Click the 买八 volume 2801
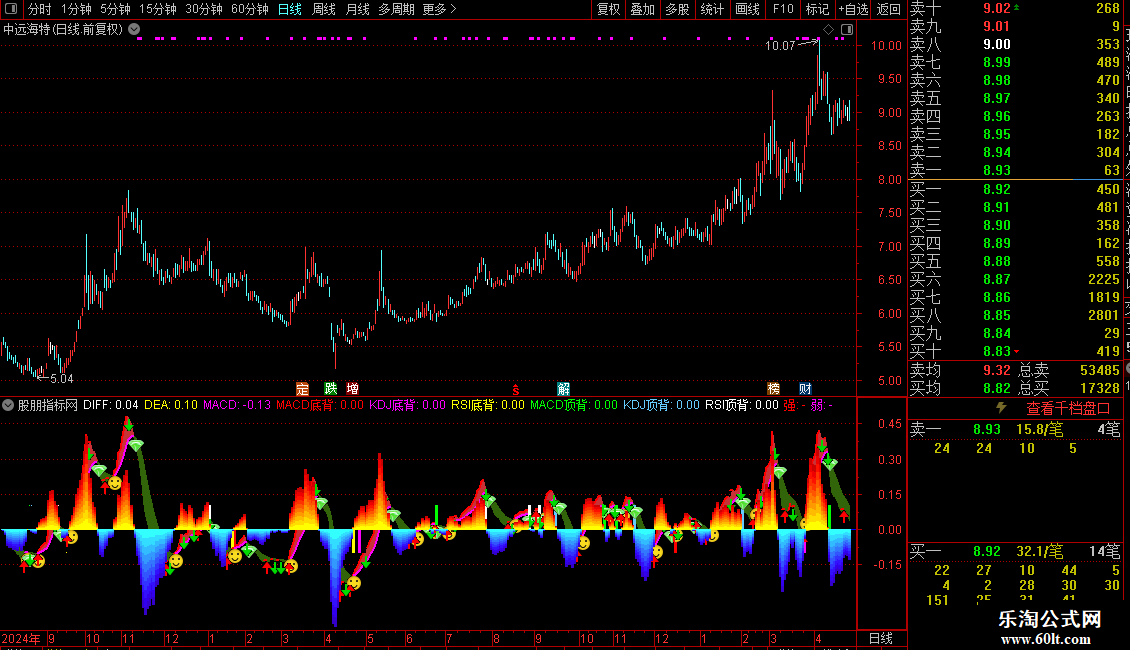Viewport: 1130px width, 650px height. 1104,315
